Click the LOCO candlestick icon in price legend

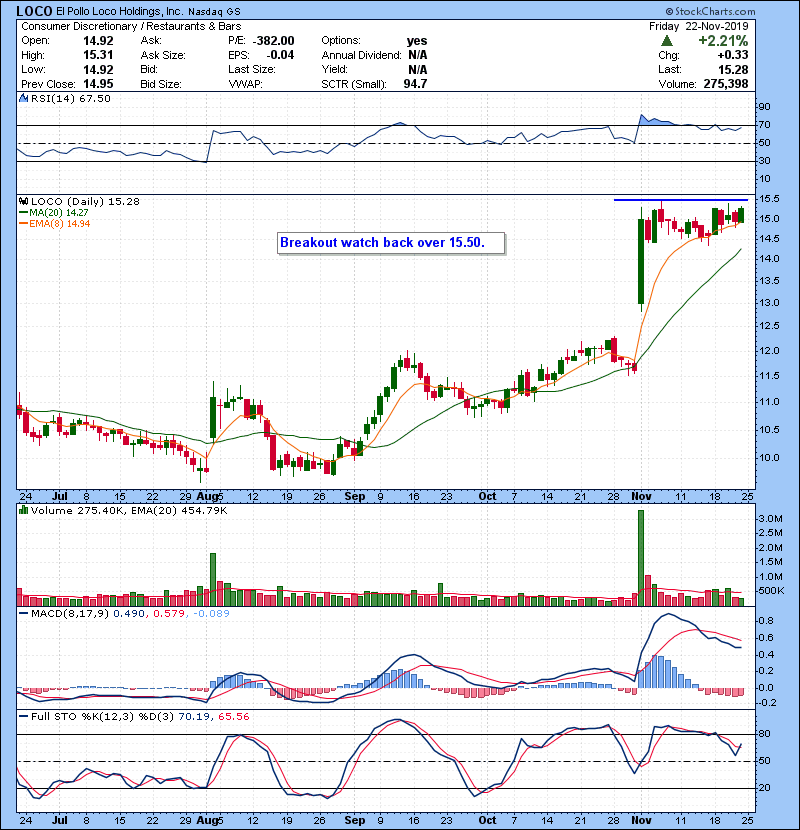click(x=23, y=202)
